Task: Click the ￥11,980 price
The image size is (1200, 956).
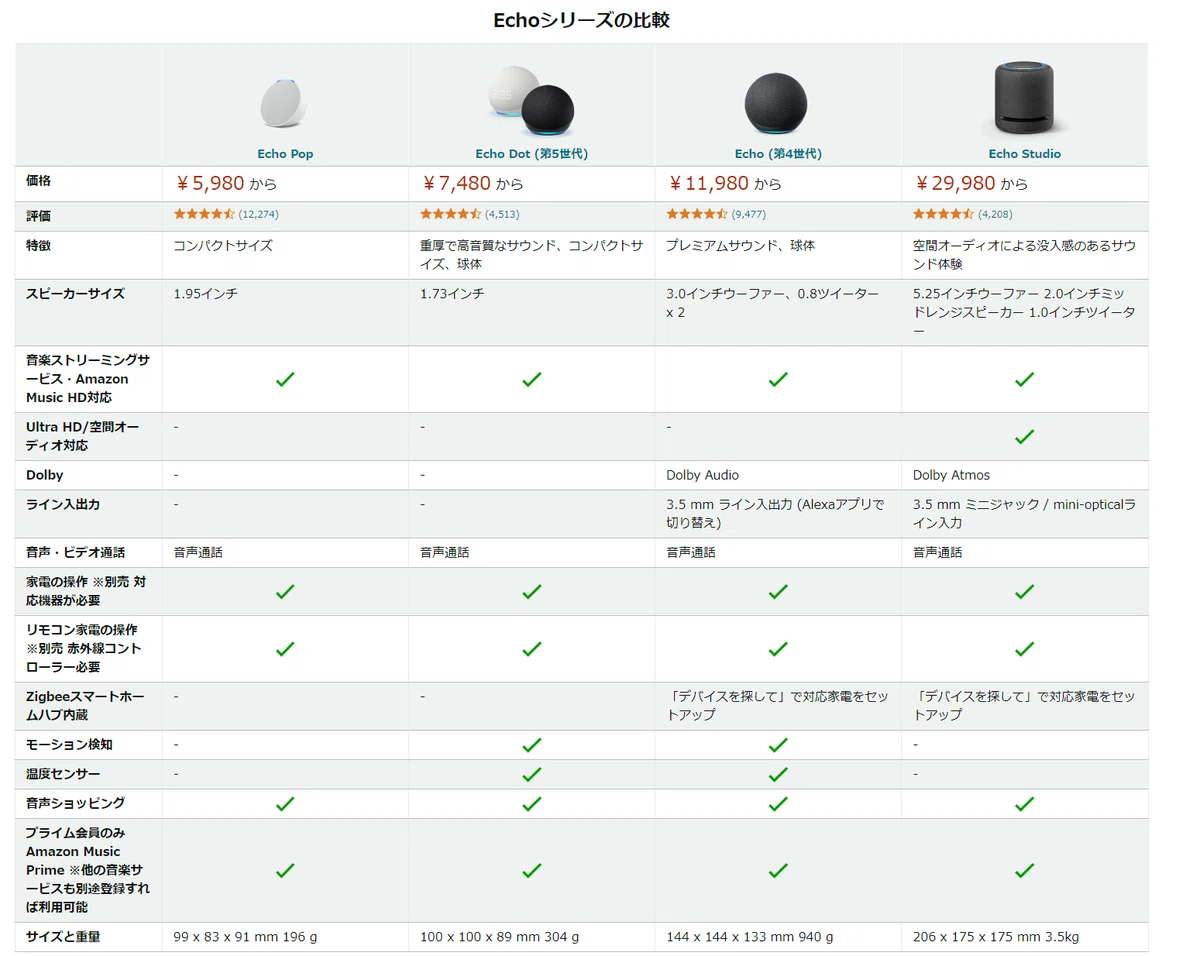Action: coord(709,184)
